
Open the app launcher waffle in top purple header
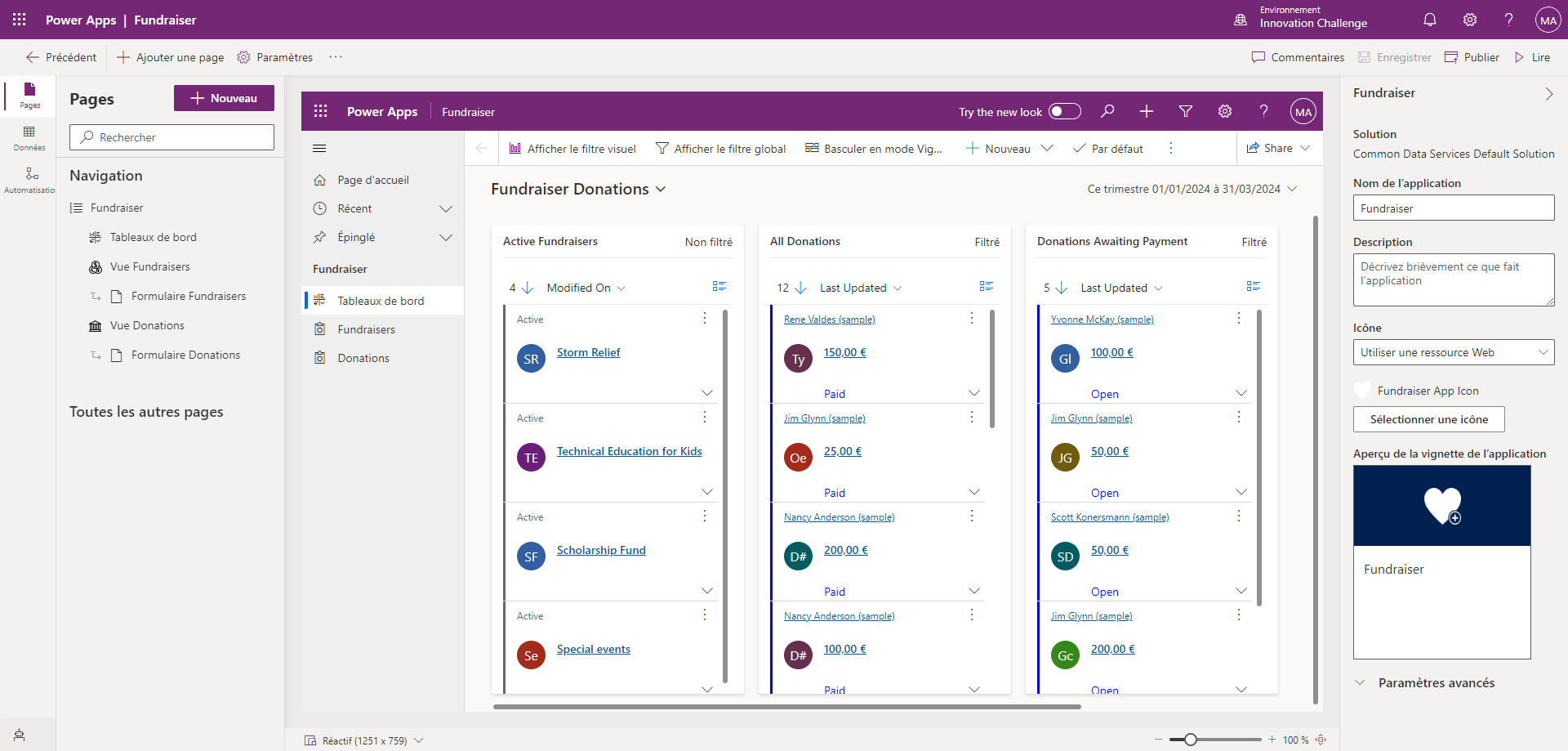(x=20, y=20)
